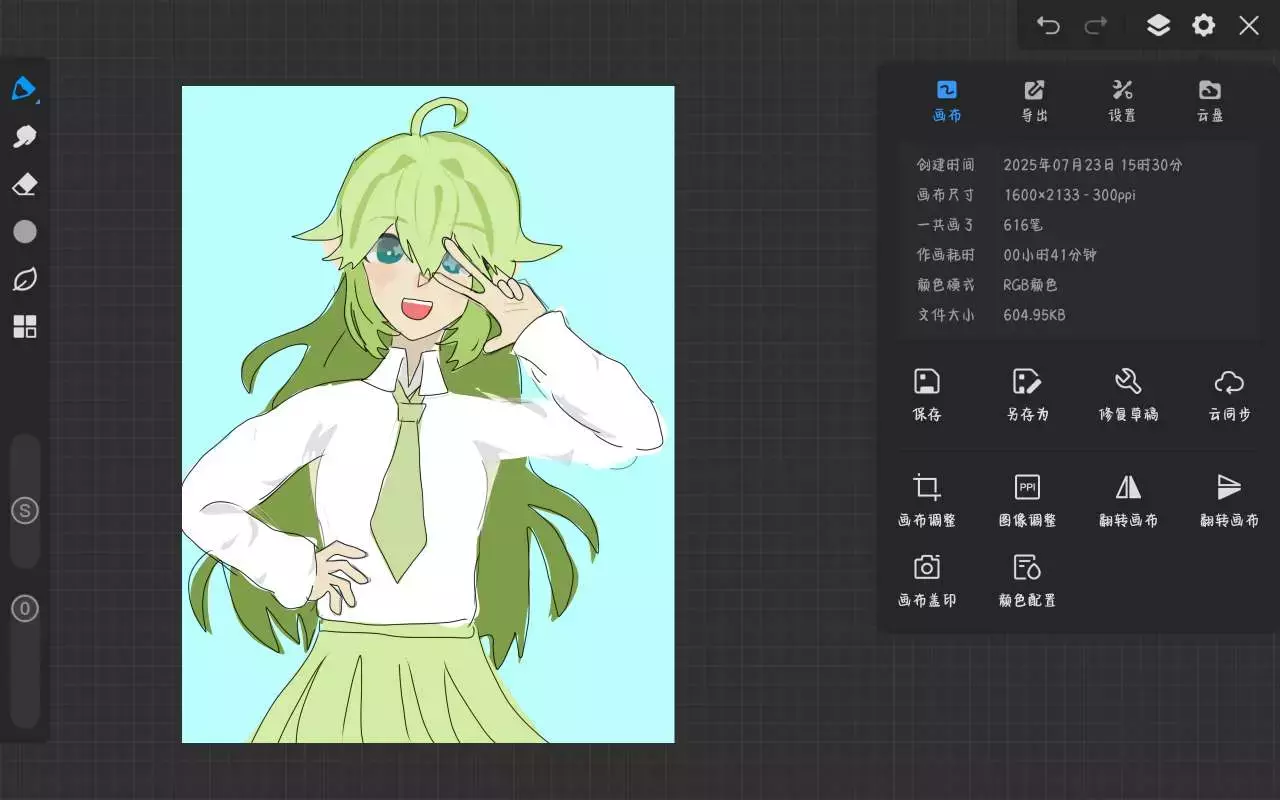Toggle the settings gear panel

click(1203, 26)
